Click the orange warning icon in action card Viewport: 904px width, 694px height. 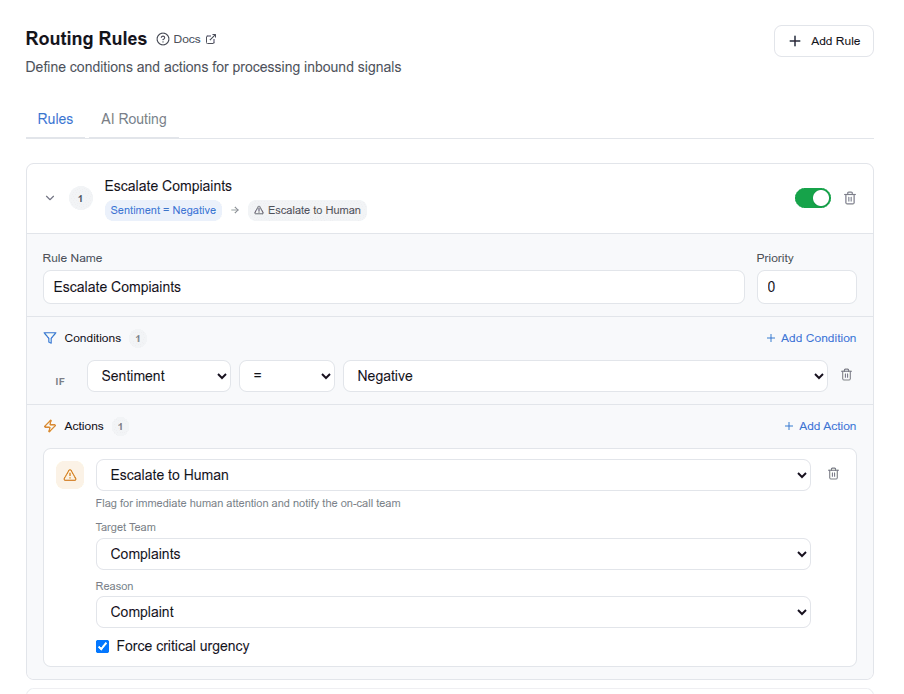(70, 475)
